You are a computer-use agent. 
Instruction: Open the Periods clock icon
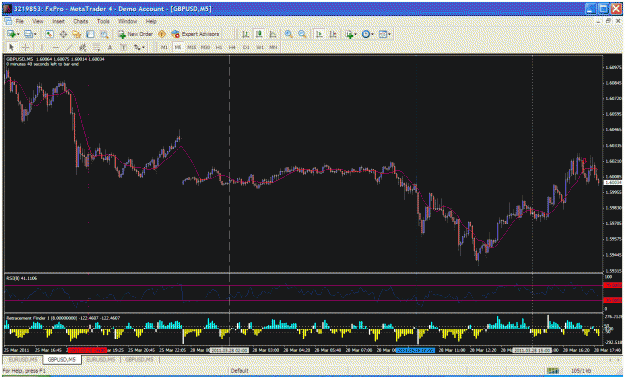coord(366,34)
